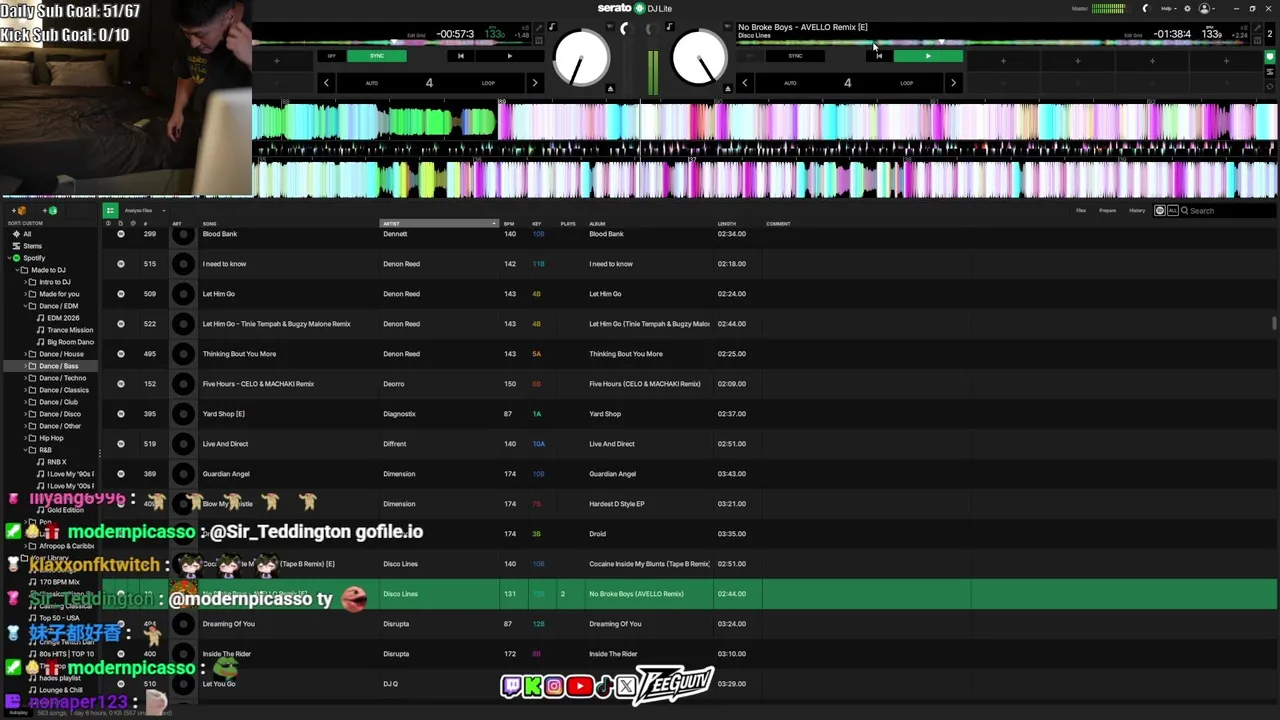Collapse the Made to DJ folder
The height and width of the screenshot is (720, 1280).
(x=18, y=270)
